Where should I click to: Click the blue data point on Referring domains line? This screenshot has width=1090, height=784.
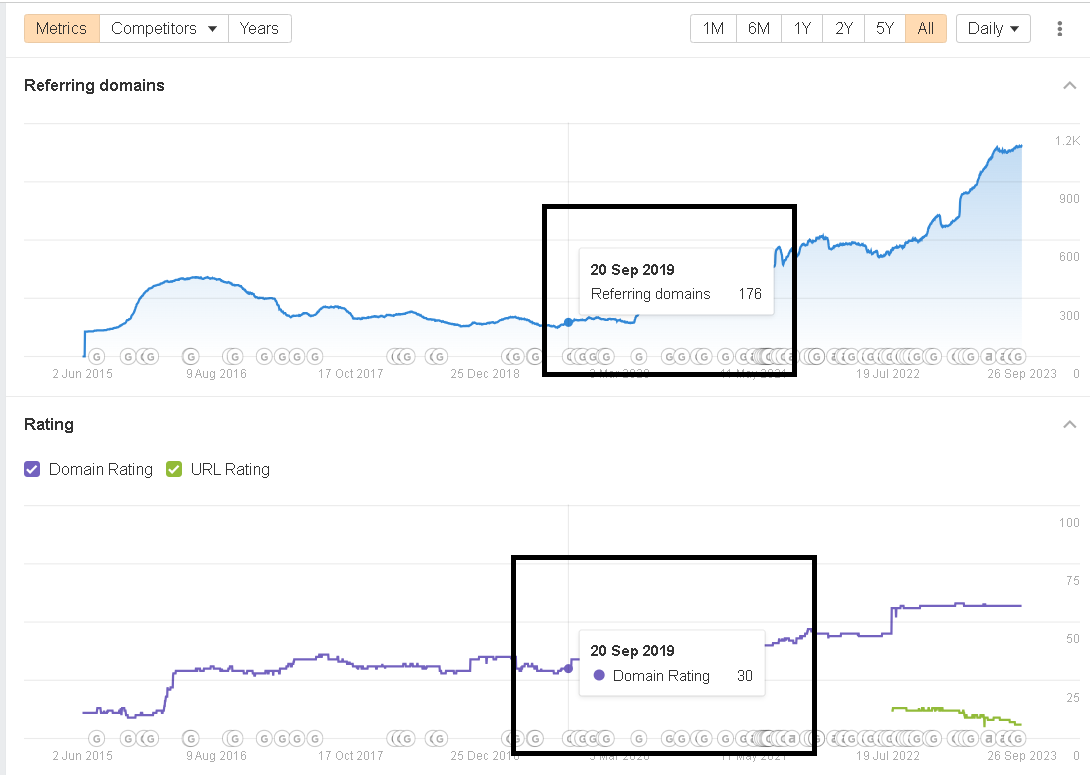[569, 322]
